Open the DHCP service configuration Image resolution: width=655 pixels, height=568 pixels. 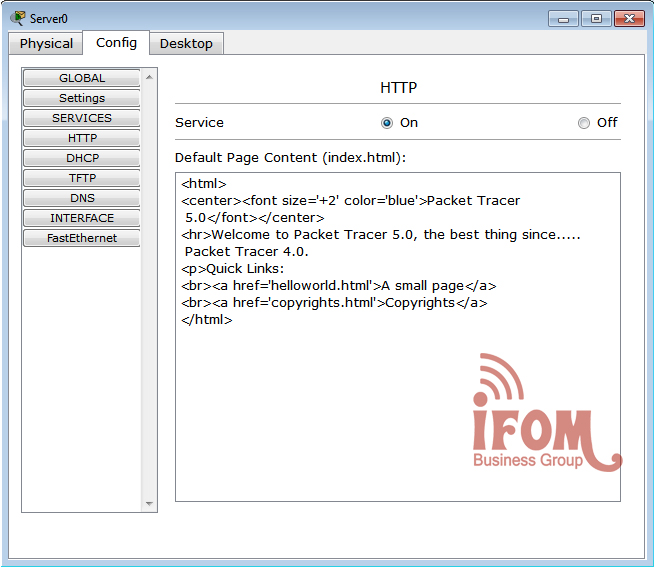82,158
